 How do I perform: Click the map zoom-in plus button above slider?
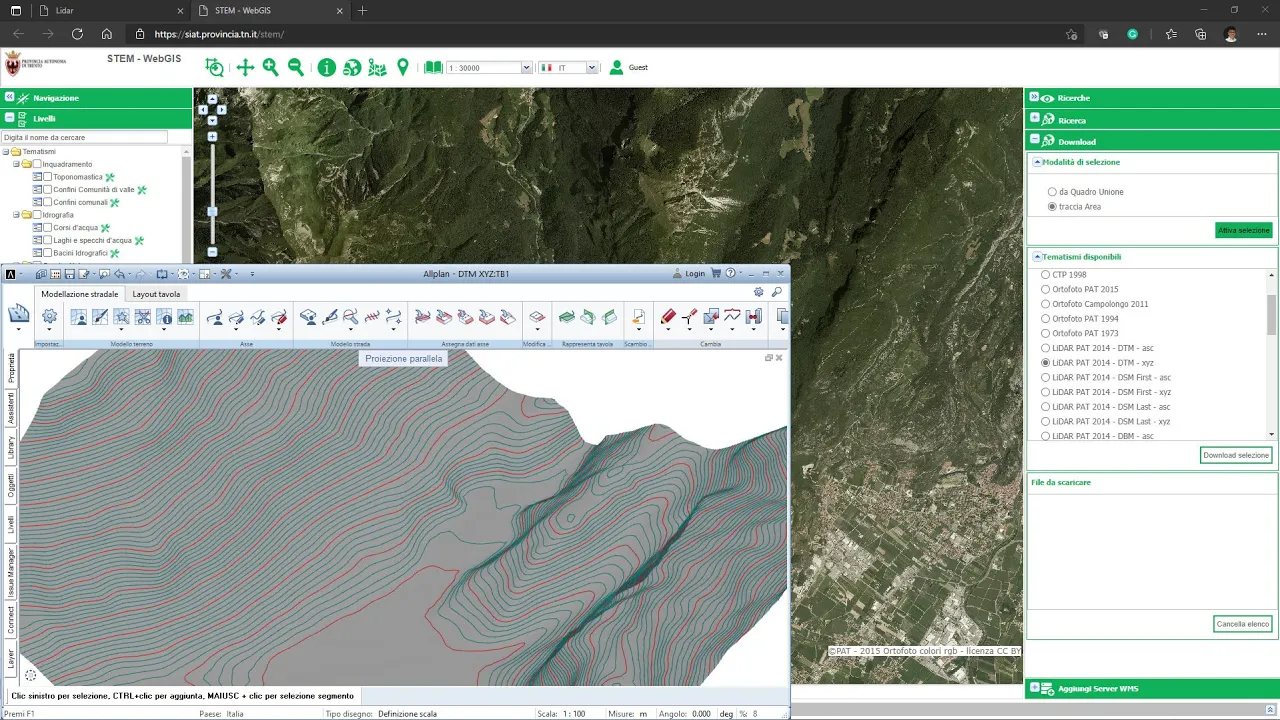click(x=212, y=136)
